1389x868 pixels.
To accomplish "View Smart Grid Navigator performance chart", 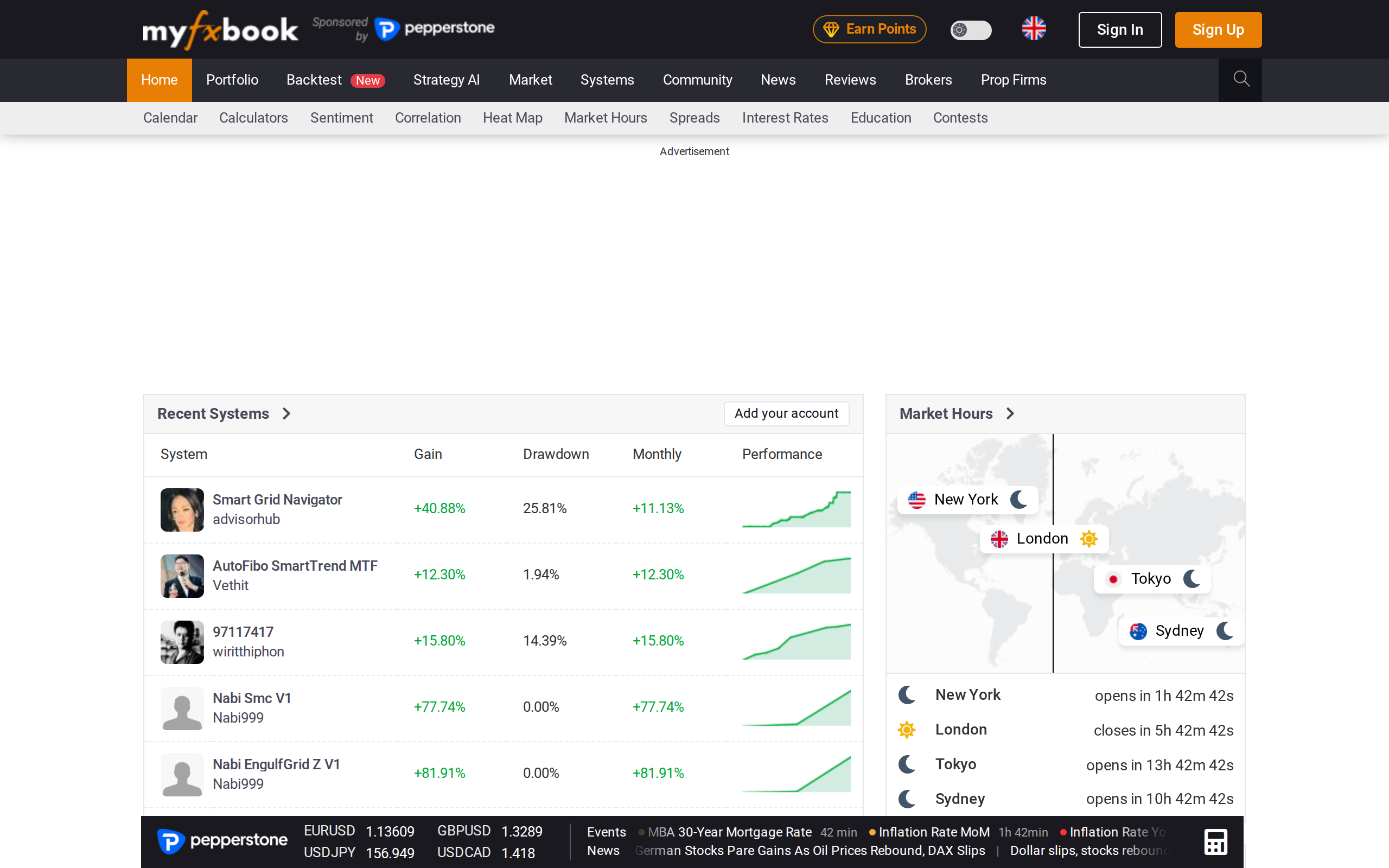I will [796, 509].
